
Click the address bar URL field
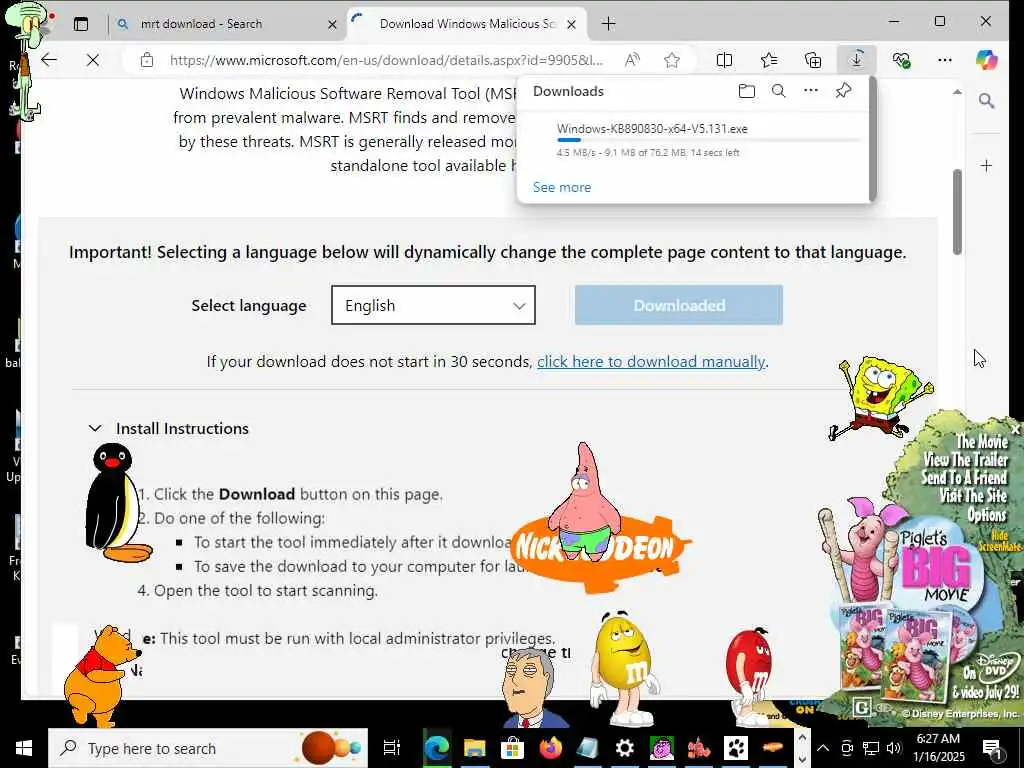(x=385, y=60)
